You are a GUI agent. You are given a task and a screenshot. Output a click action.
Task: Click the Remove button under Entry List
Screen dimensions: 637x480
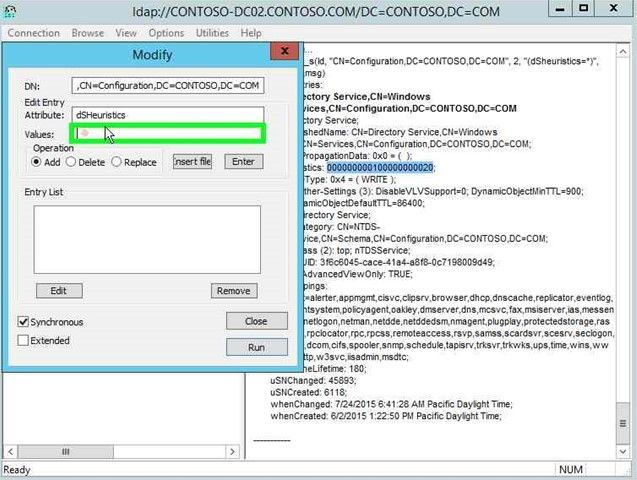click(234, 291)
